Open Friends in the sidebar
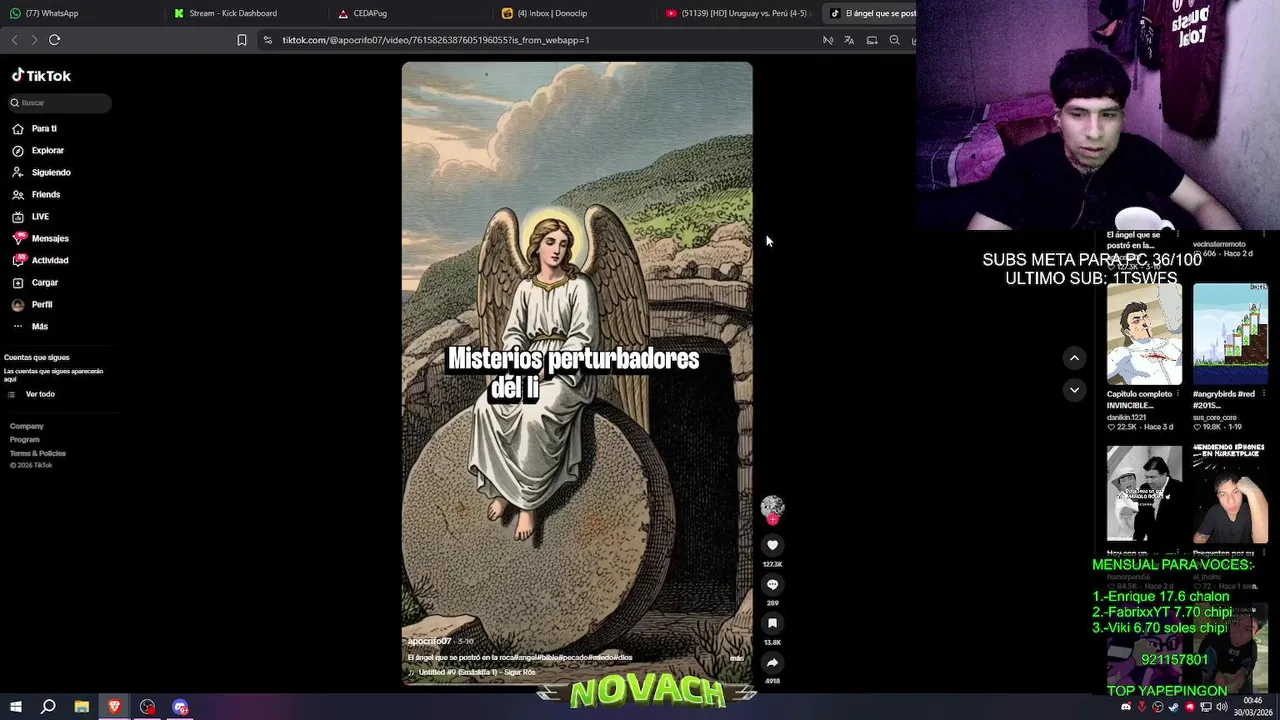1280x720 pixels. point(36,194)
